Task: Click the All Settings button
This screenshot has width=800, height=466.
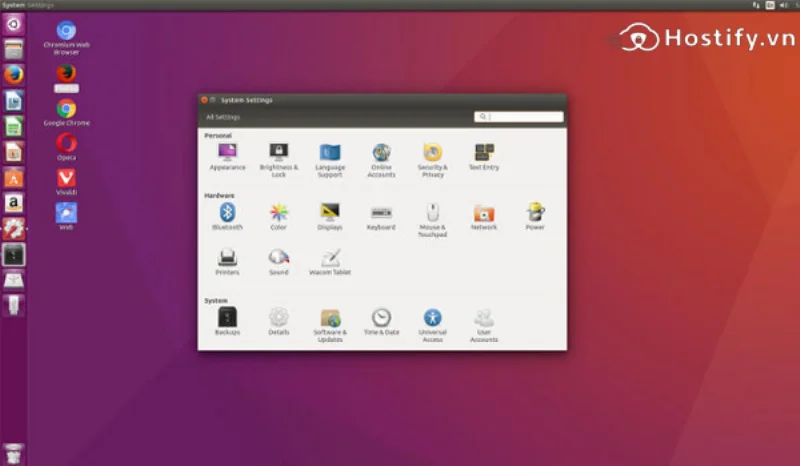Action: [x=223, y=117]
